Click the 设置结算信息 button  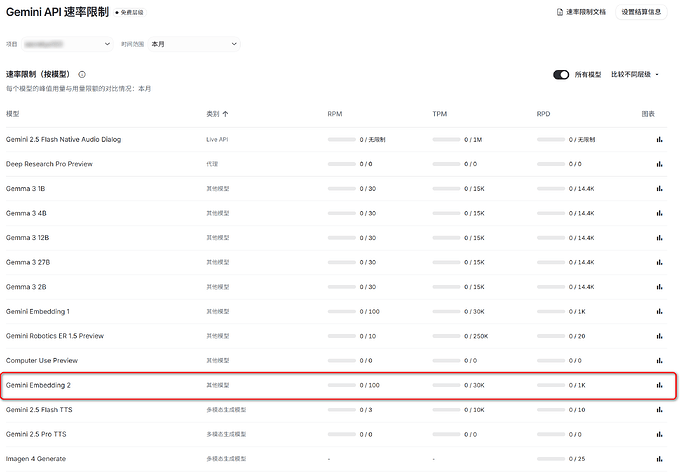pyautogui.click(x=641, y=12)
